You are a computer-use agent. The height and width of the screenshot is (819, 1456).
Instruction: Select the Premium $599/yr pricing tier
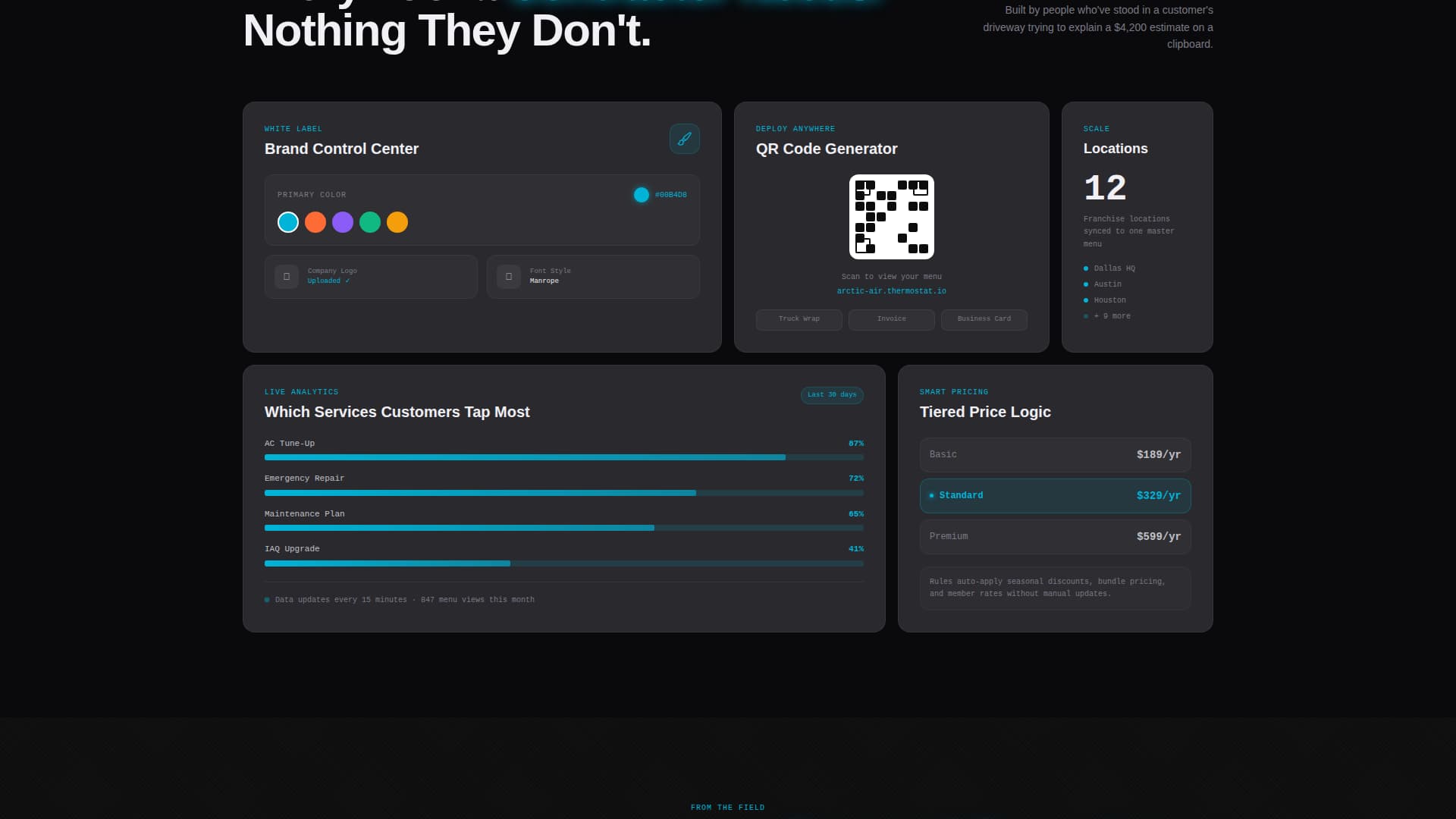[1056, 537]
